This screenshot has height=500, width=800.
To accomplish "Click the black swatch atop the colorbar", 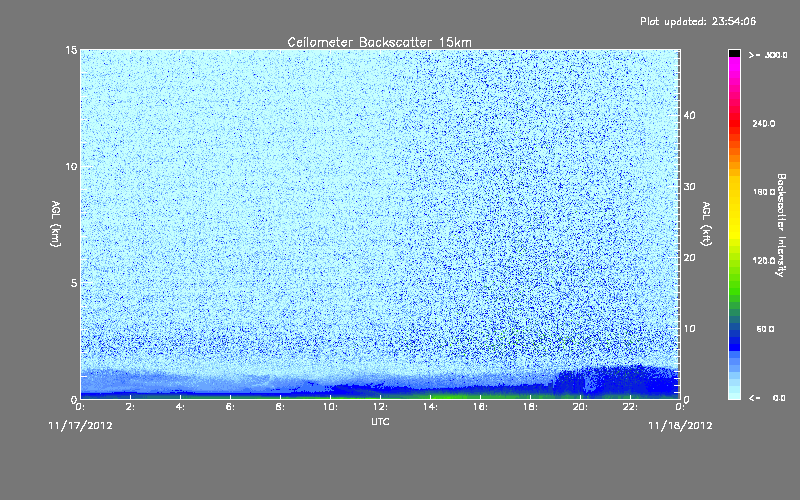I will [734, 53].
